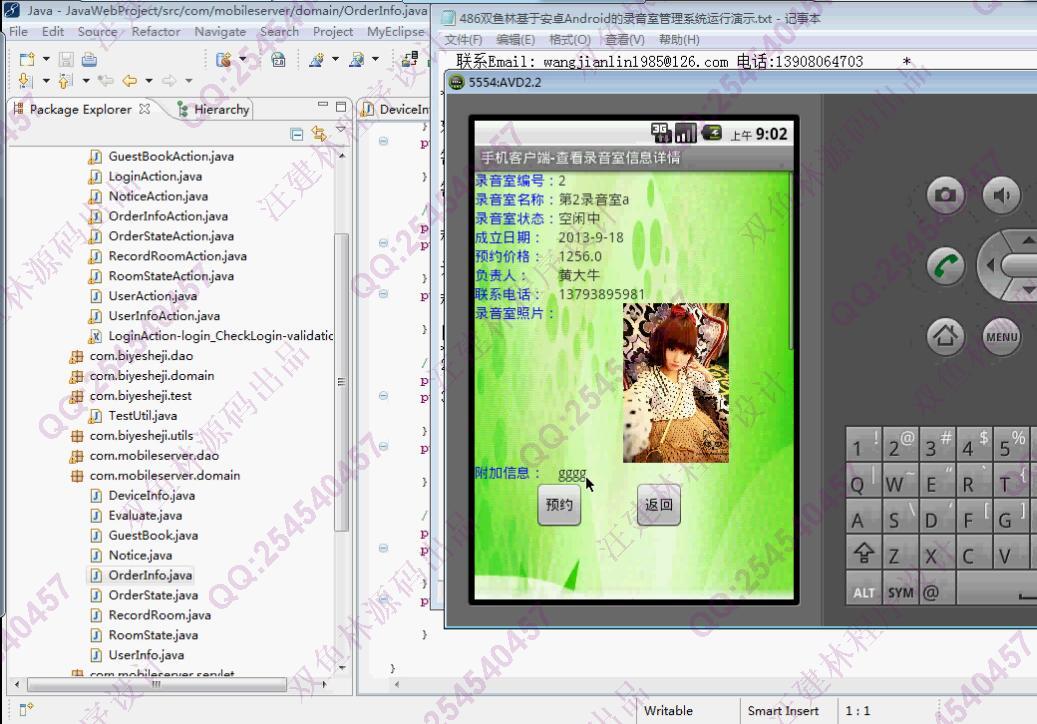This screenshot has height=724, width=1037.
Task: Click Package Explorer vertical scrollbar thumb
Action: (x=342, y=382)
